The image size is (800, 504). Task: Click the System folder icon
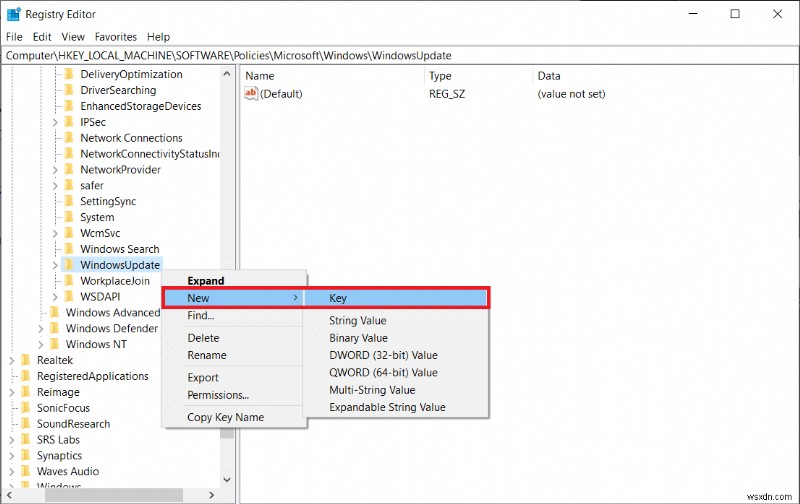pos(69,217)
